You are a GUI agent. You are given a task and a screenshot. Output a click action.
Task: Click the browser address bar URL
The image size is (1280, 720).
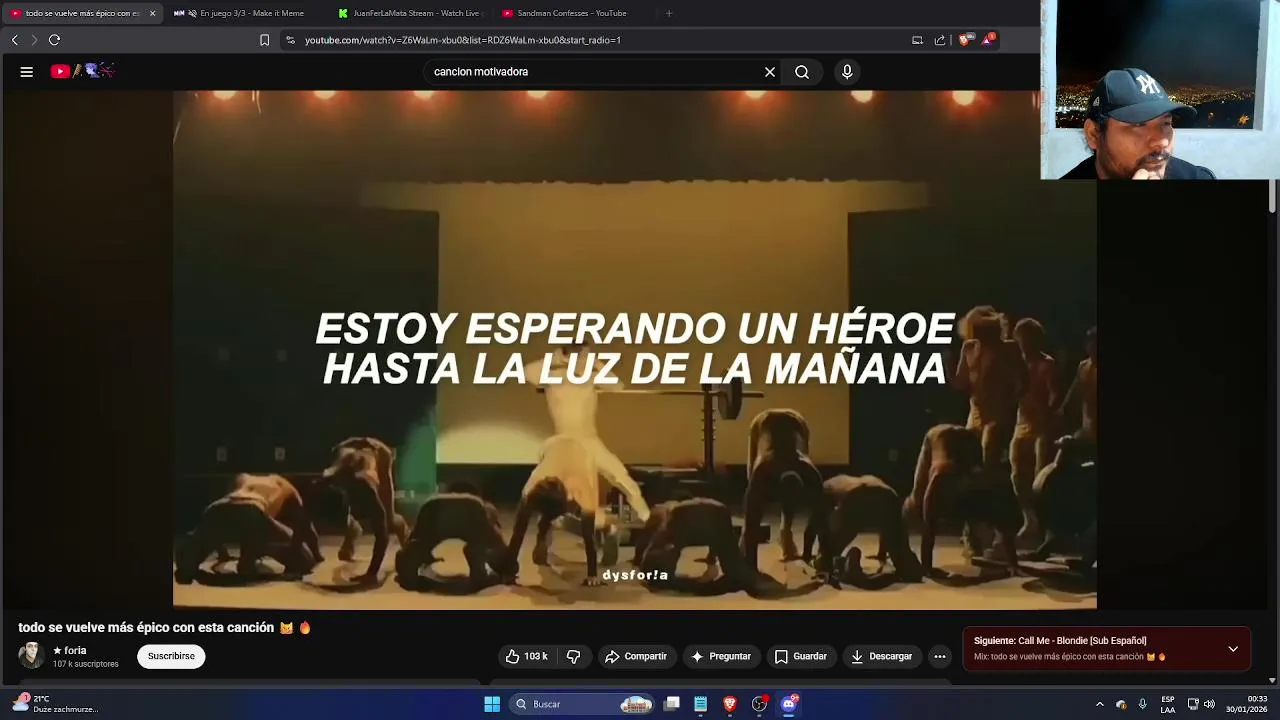click(463, 40)
